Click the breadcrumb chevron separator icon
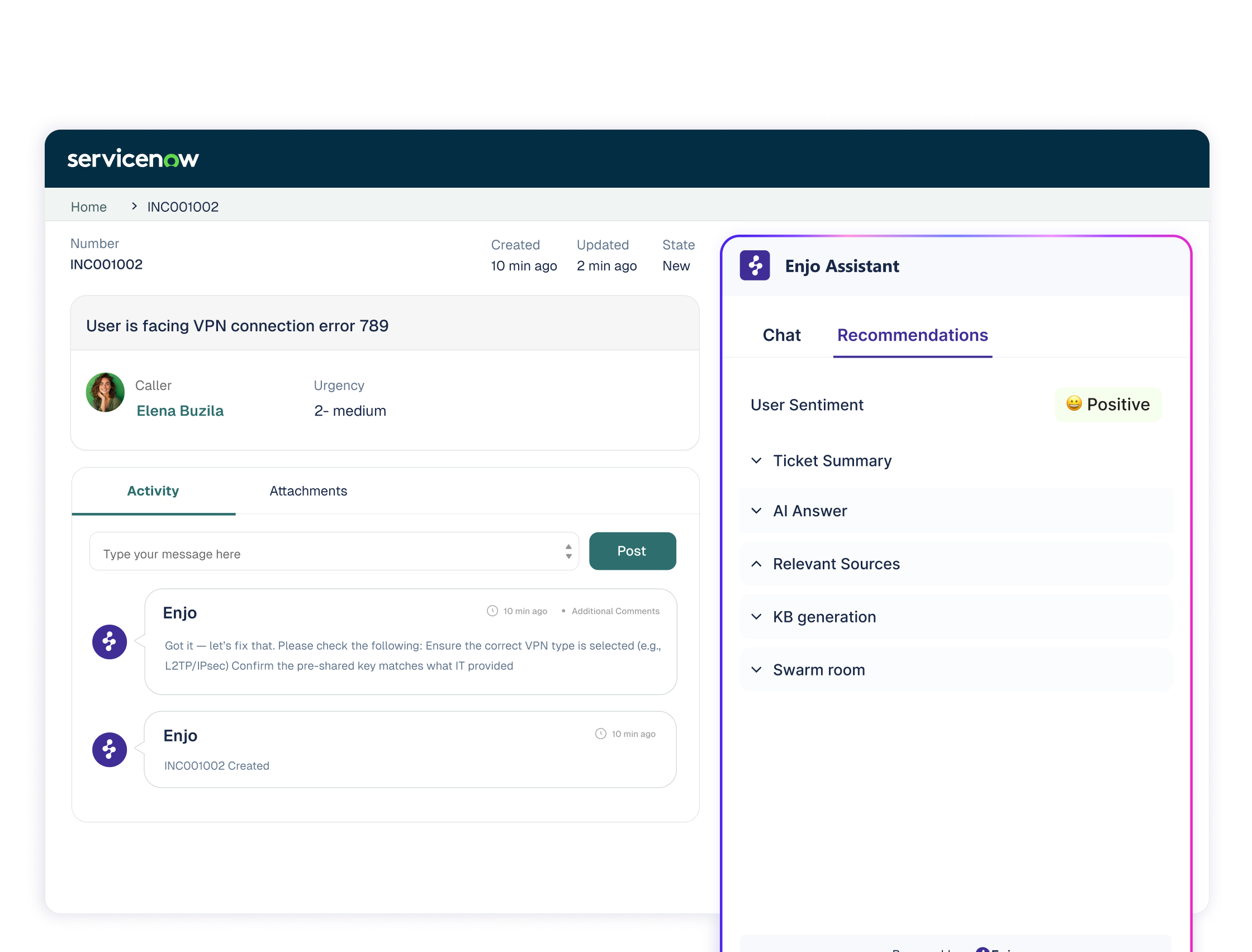 pyautogui.click(x=134, y=206)
